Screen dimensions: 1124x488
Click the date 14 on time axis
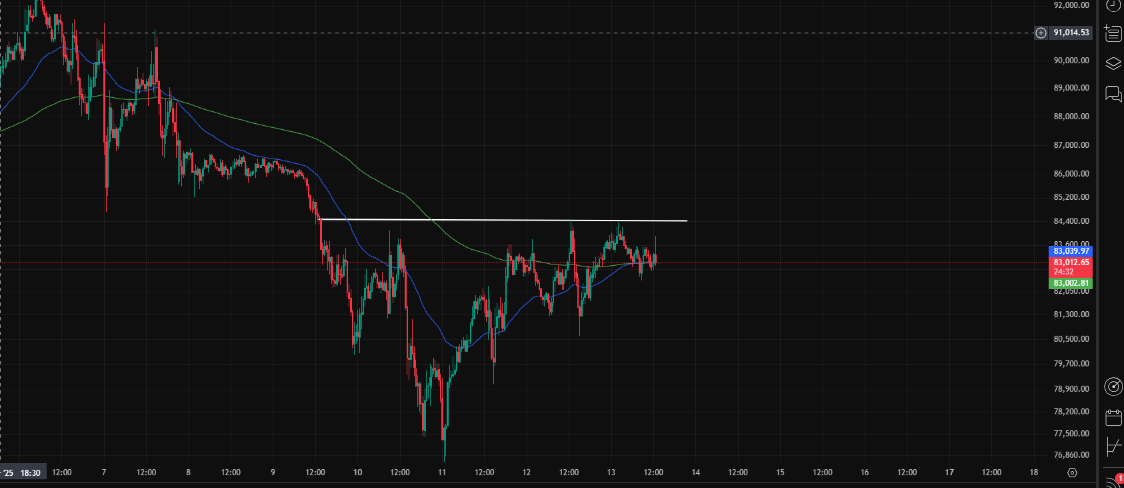(x=695, y=473)
